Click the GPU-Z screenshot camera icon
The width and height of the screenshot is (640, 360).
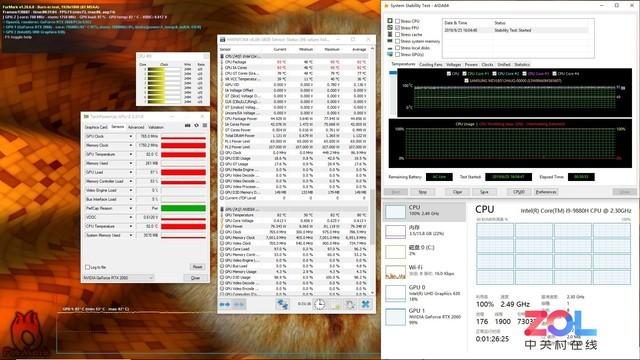[187, 125]
